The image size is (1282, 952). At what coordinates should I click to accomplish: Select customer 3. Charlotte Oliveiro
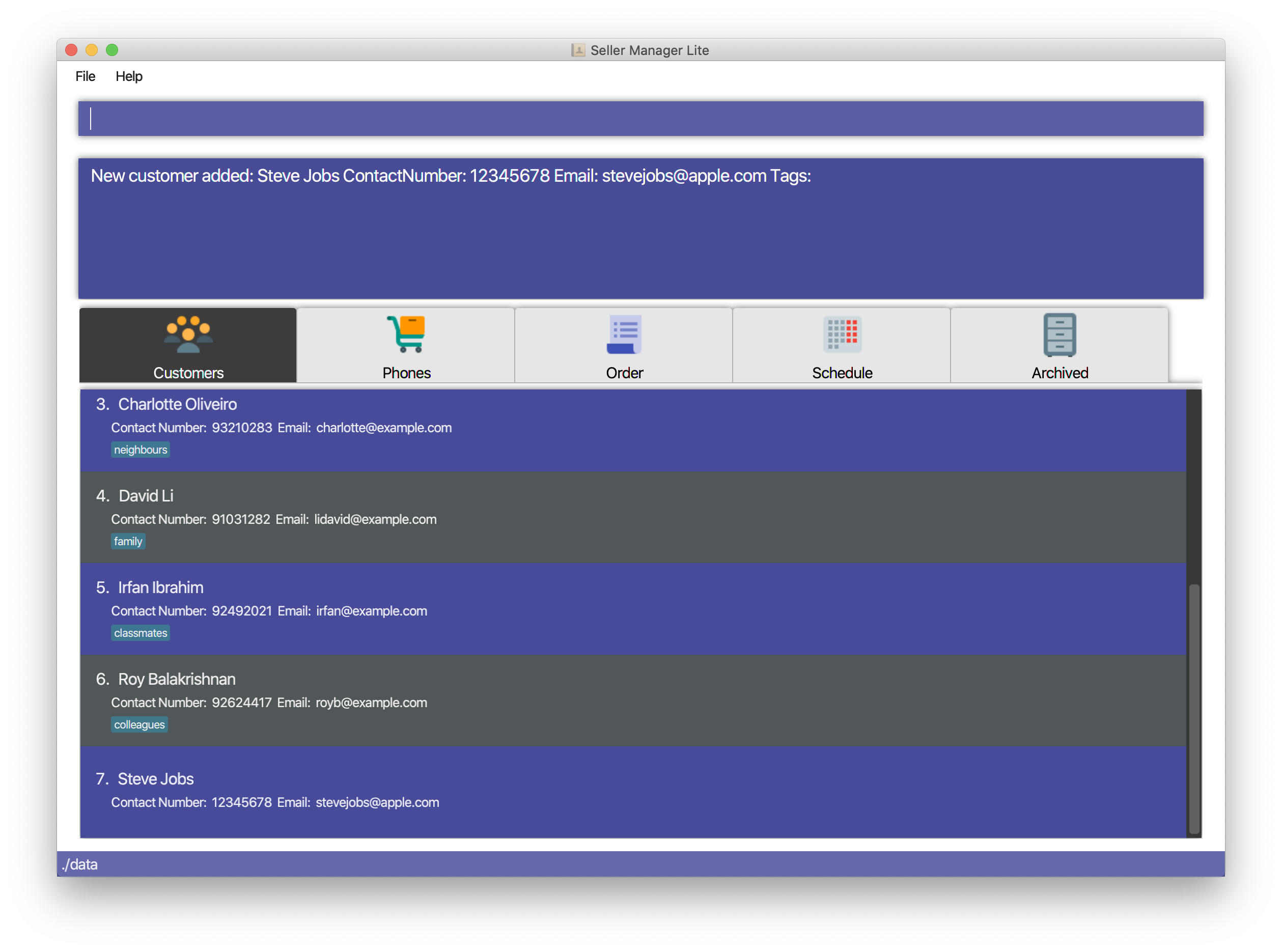[x=633, y=430]
